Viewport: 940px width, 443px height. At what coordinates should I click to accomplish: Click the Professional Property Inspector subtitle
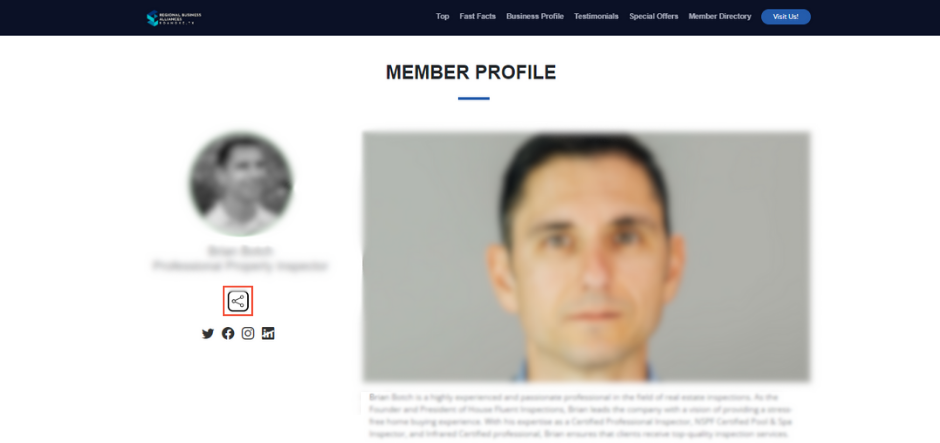click(240, 266)
